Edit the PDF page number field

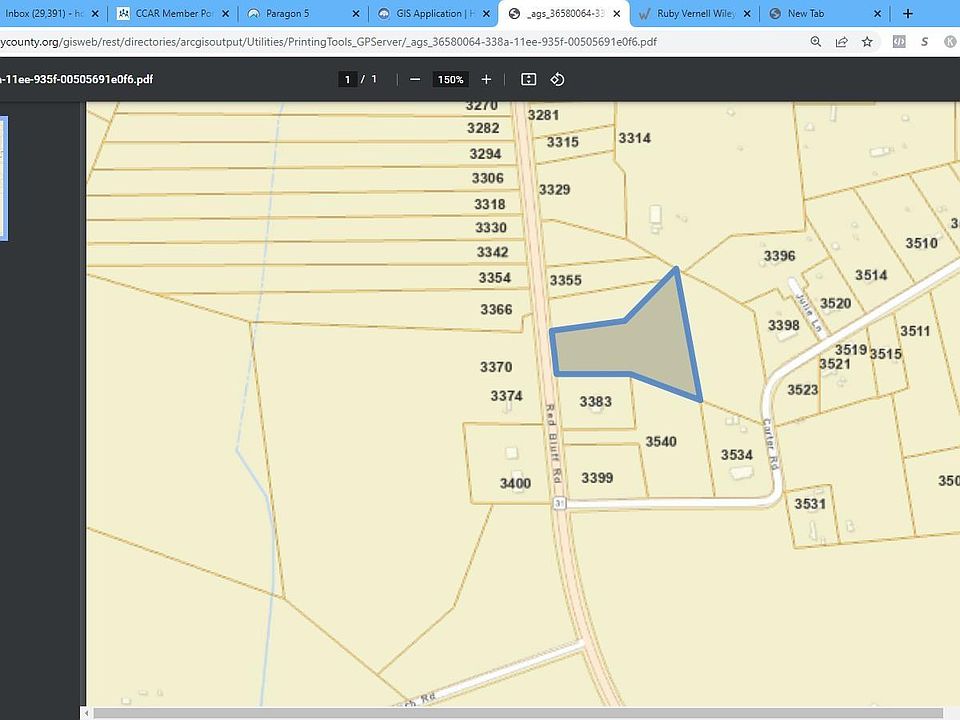(347, 80)
